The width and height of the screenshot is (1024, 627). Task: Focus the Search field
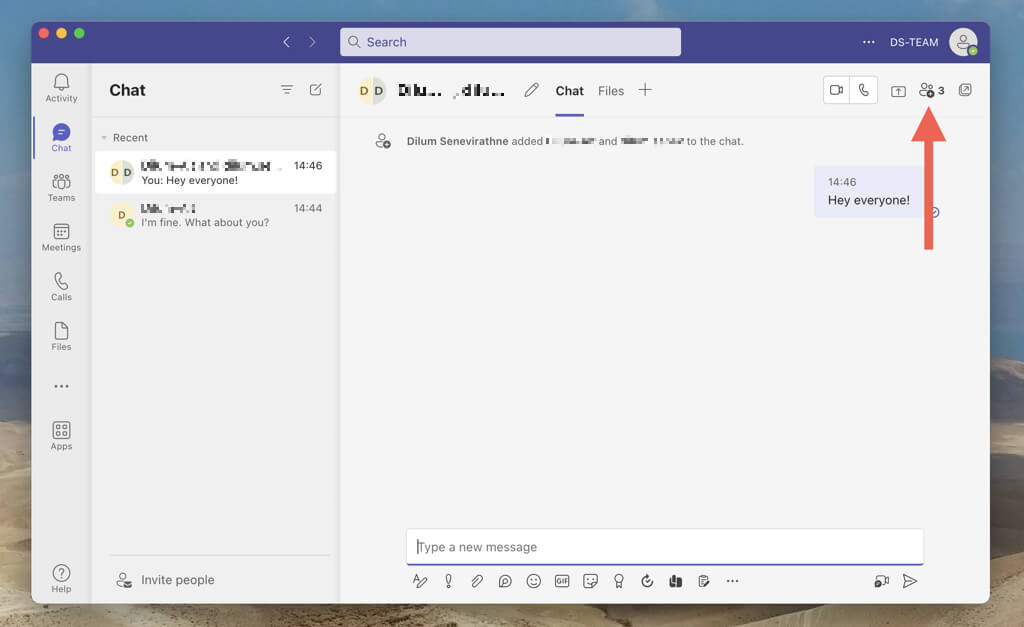[511, 42]
